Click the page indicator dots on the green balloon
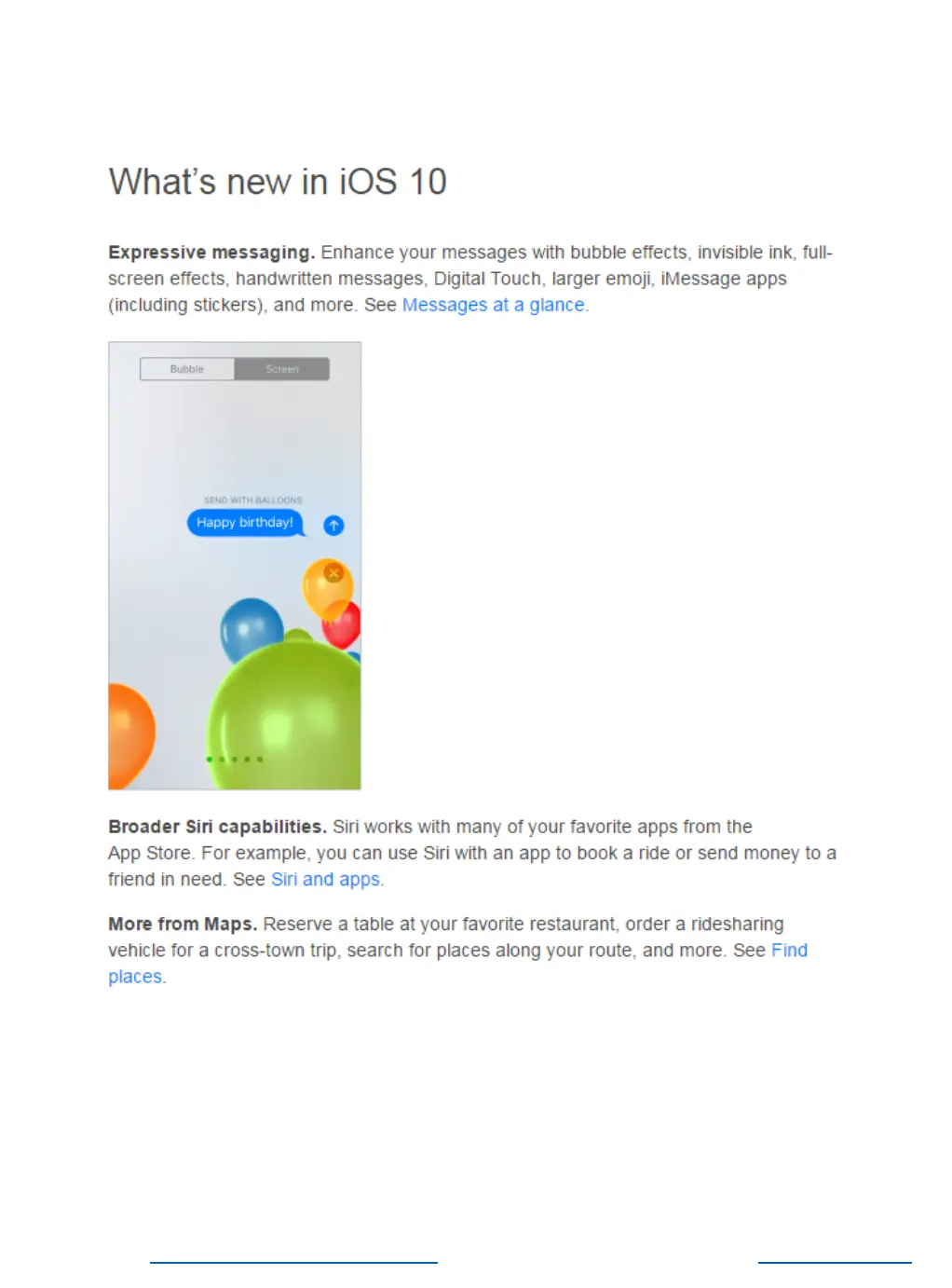Screen dimensions: 952x1288 (x=234, y=760)
